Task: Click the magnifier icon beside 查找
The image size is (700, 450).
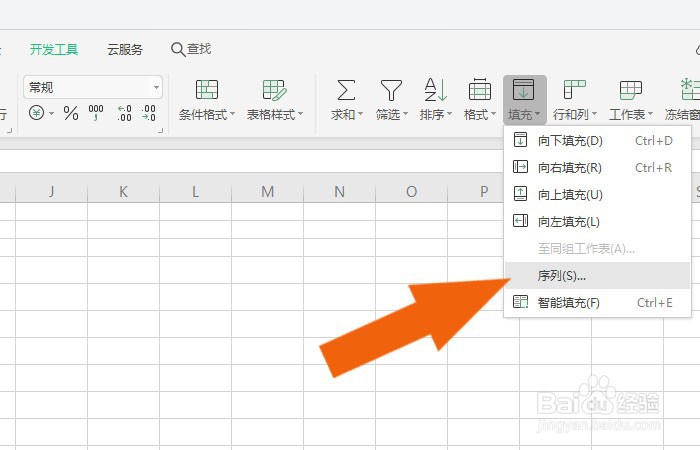Action: [178, 49]
